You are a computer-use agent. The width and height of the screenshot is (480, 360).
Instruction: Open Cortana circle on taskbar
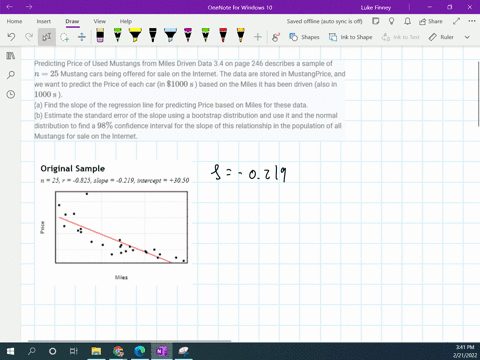(52, 351)
